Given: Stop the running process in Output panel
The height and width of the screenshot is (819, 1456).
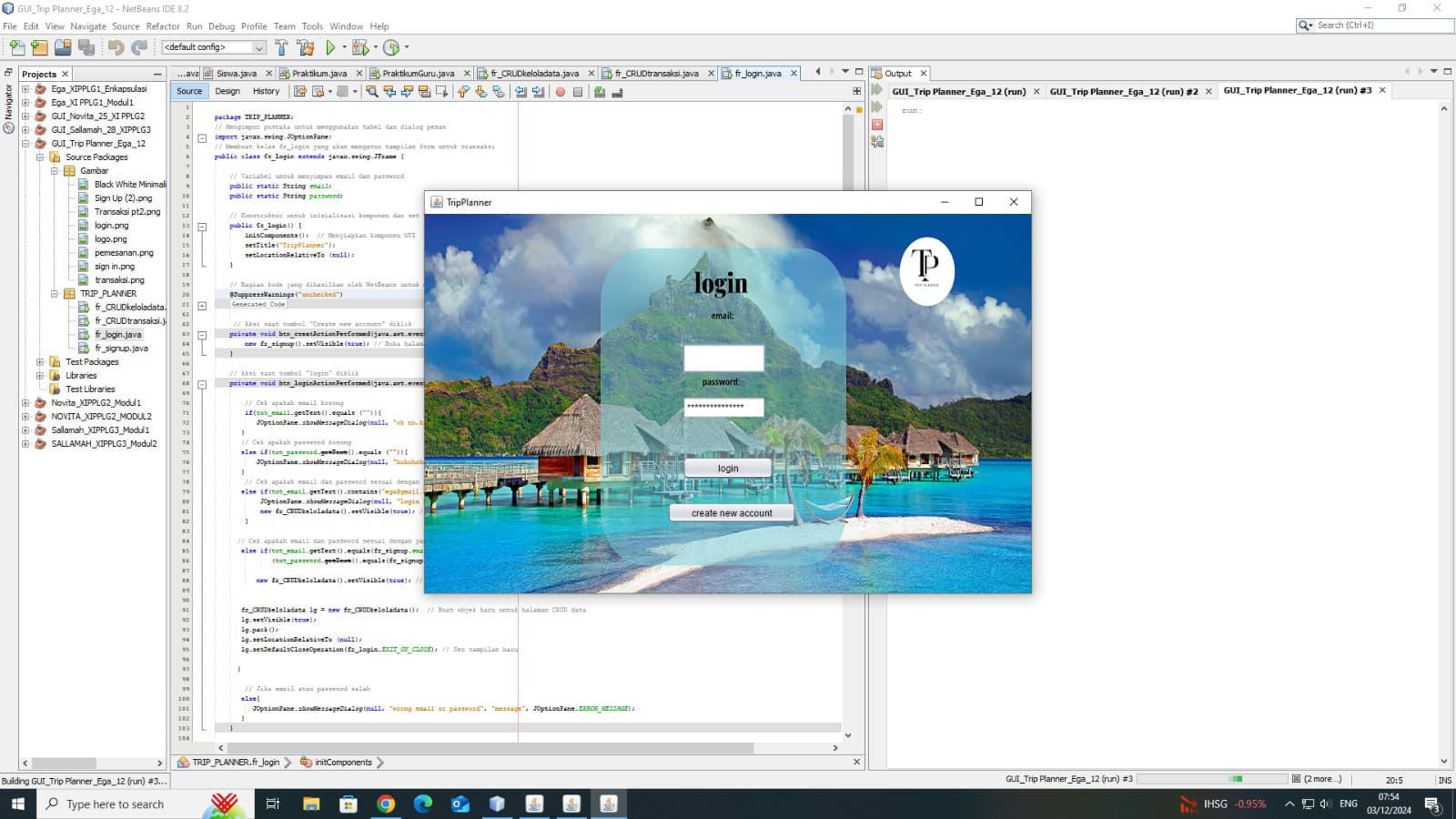Looking at the screenshot, I should pos(877,125).
